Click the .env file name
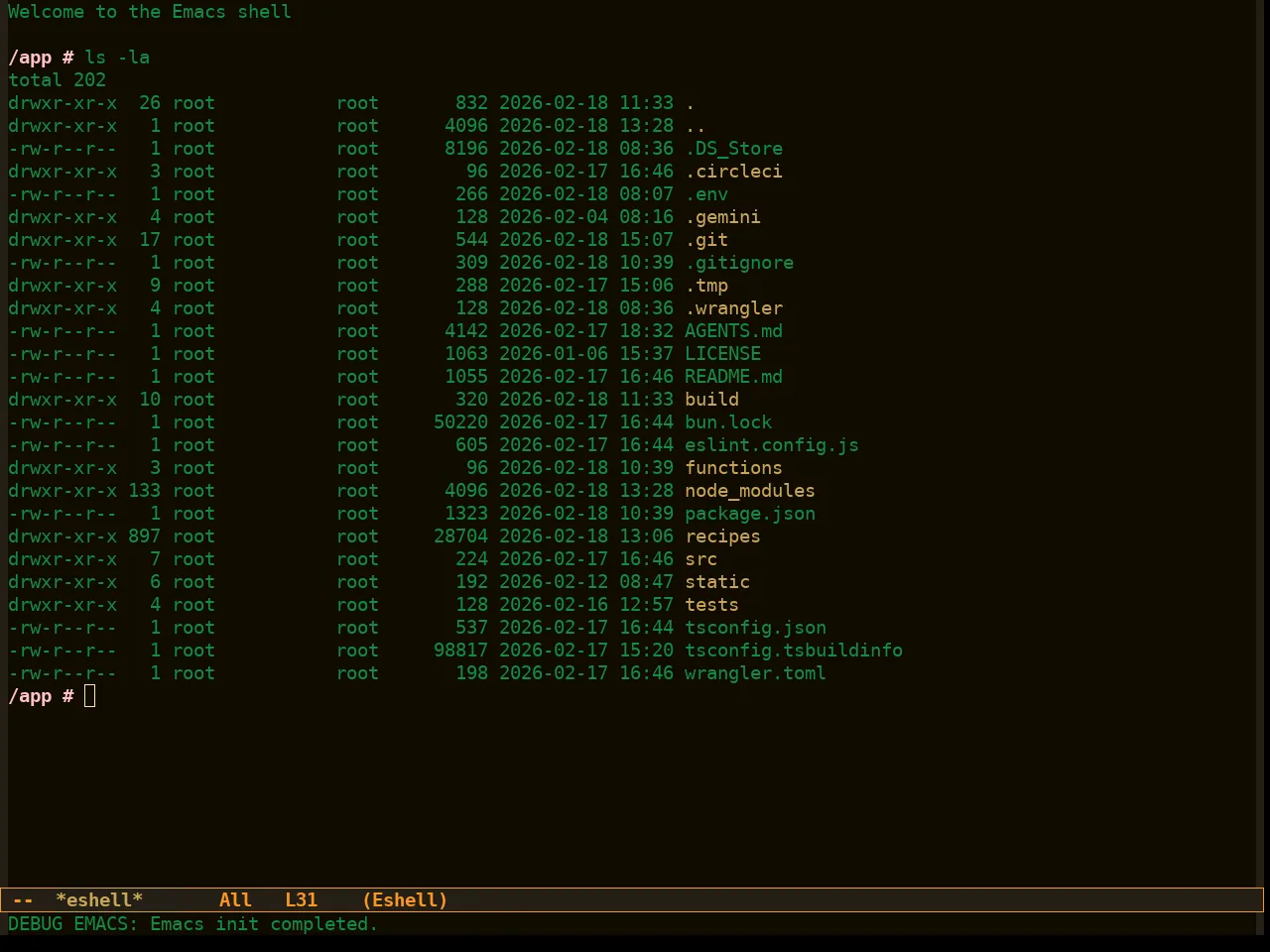 [706, 194]
